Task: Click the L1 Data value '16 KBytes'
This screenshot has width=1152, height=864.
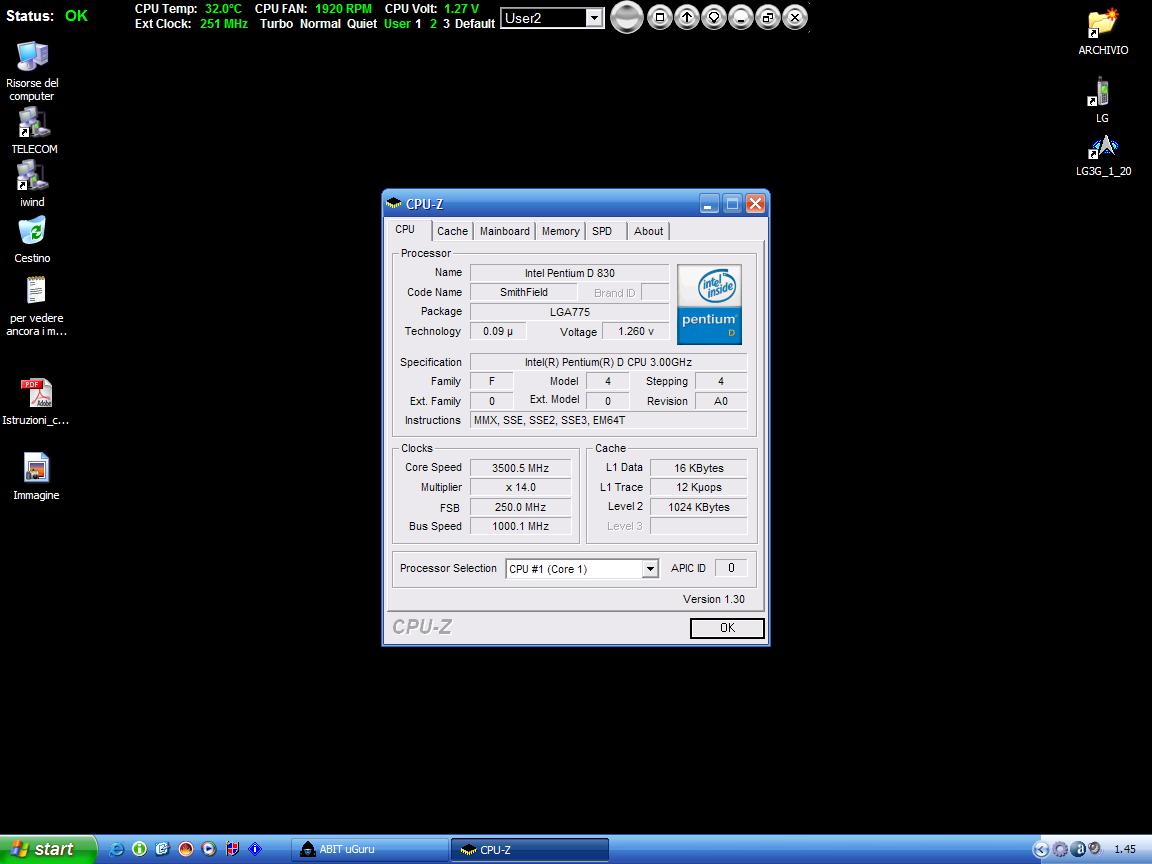Action: tap(699, 468)
